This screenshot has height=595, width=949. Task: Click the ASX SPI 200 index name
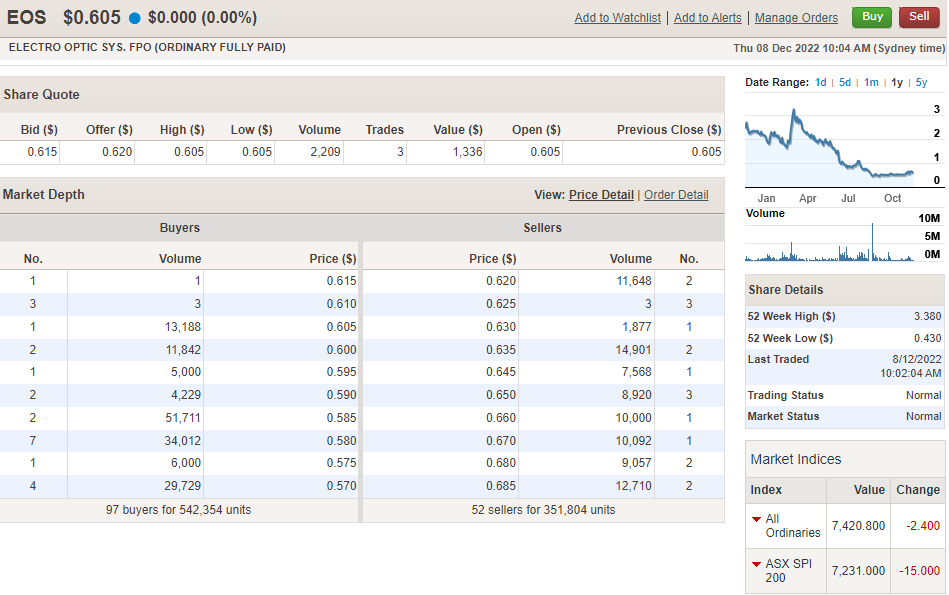tap(789, 571)
